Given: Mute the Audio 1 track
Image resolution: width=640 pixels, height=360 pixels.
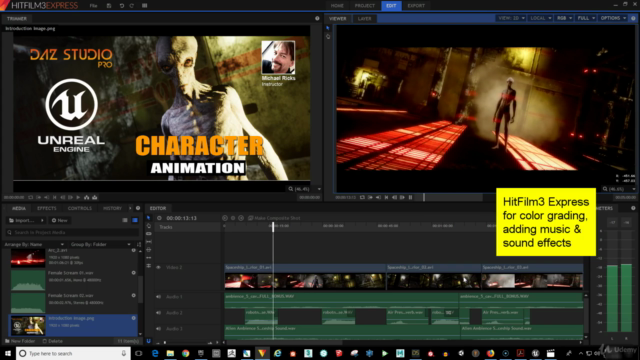Looking at the screenshot, I should (x=158, y=297).
